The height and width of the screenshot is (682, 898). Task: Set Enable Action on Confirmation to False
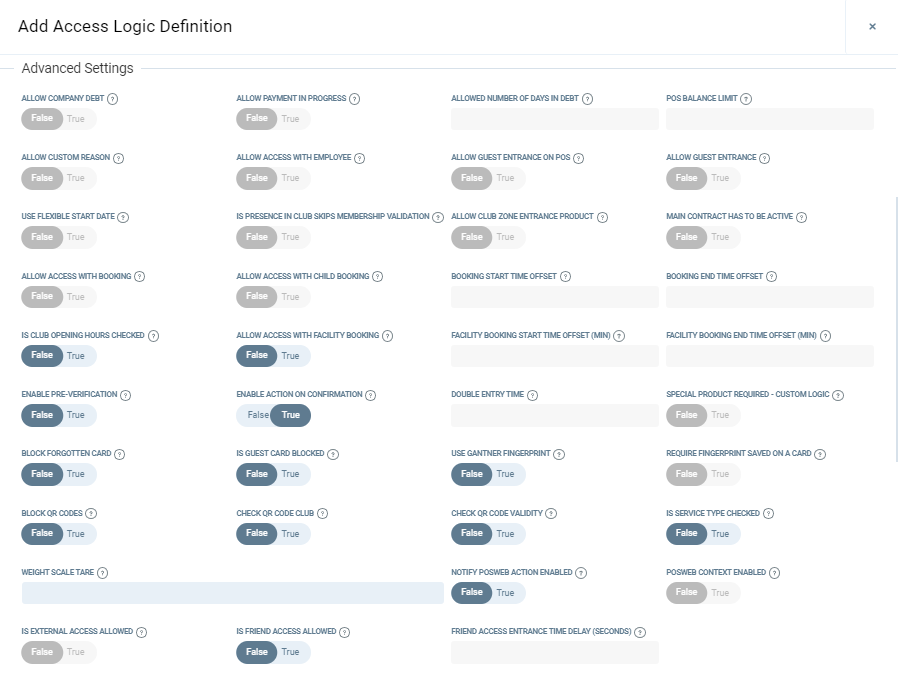tap(257, 415)
